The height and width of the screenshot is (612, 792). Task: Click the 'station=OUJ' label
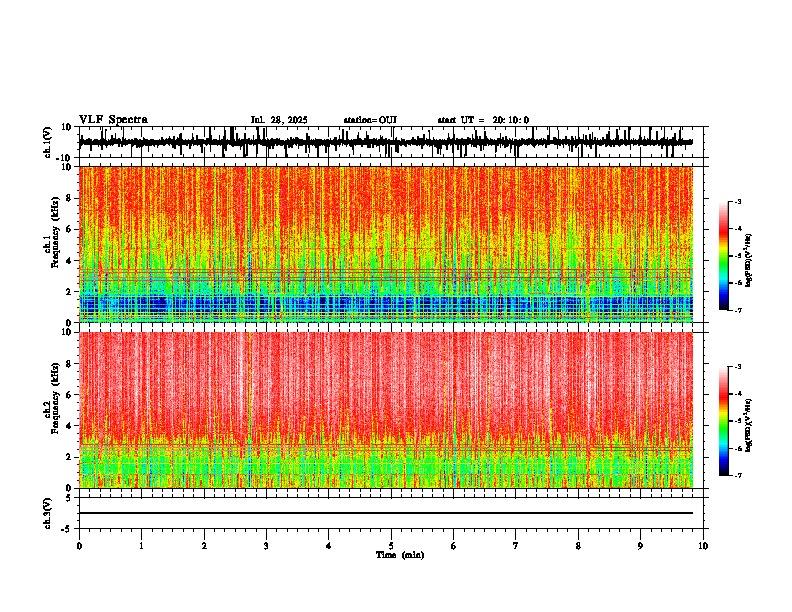[x=370, y=120]
